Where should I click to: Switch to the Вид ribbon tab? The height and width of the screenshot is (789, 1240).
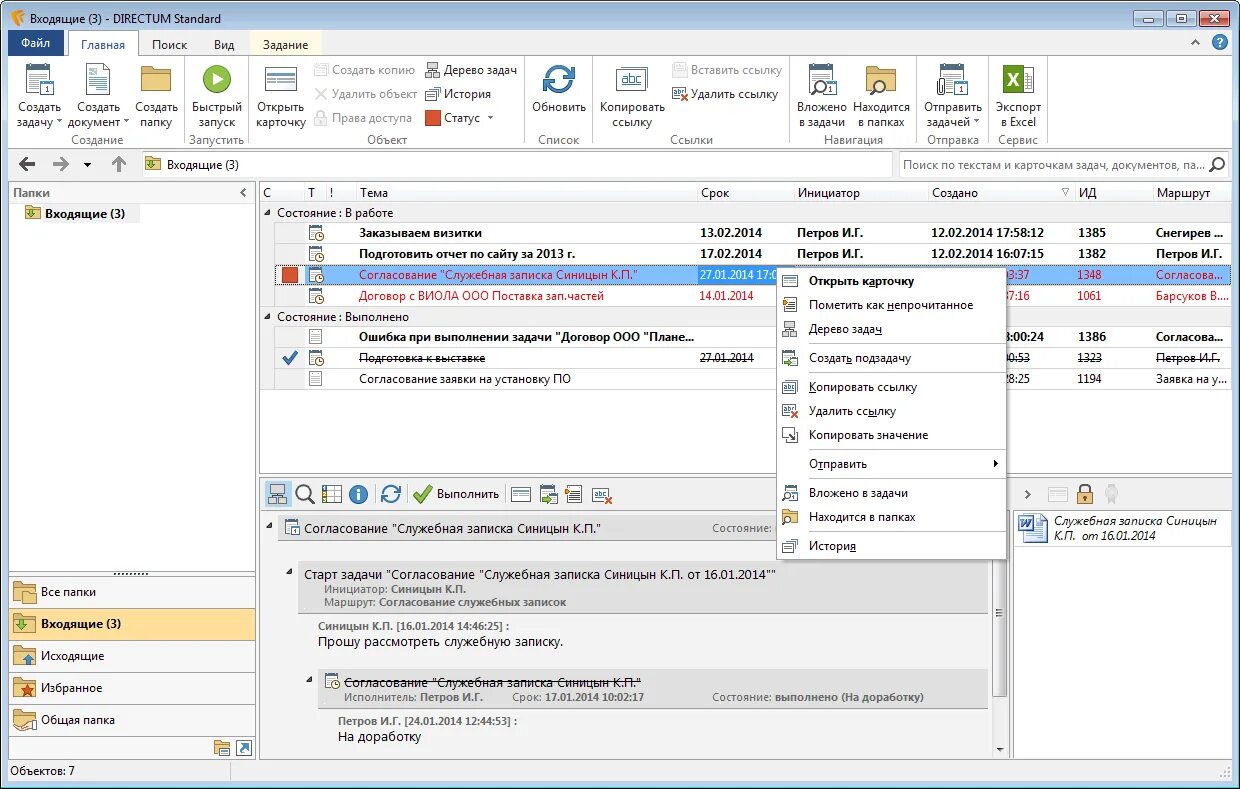224,44
